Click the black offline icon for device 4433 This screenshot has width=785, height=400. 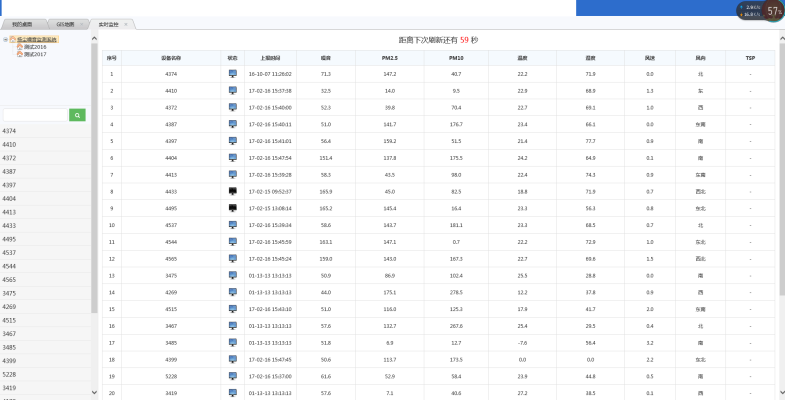[x=233, y=190]
